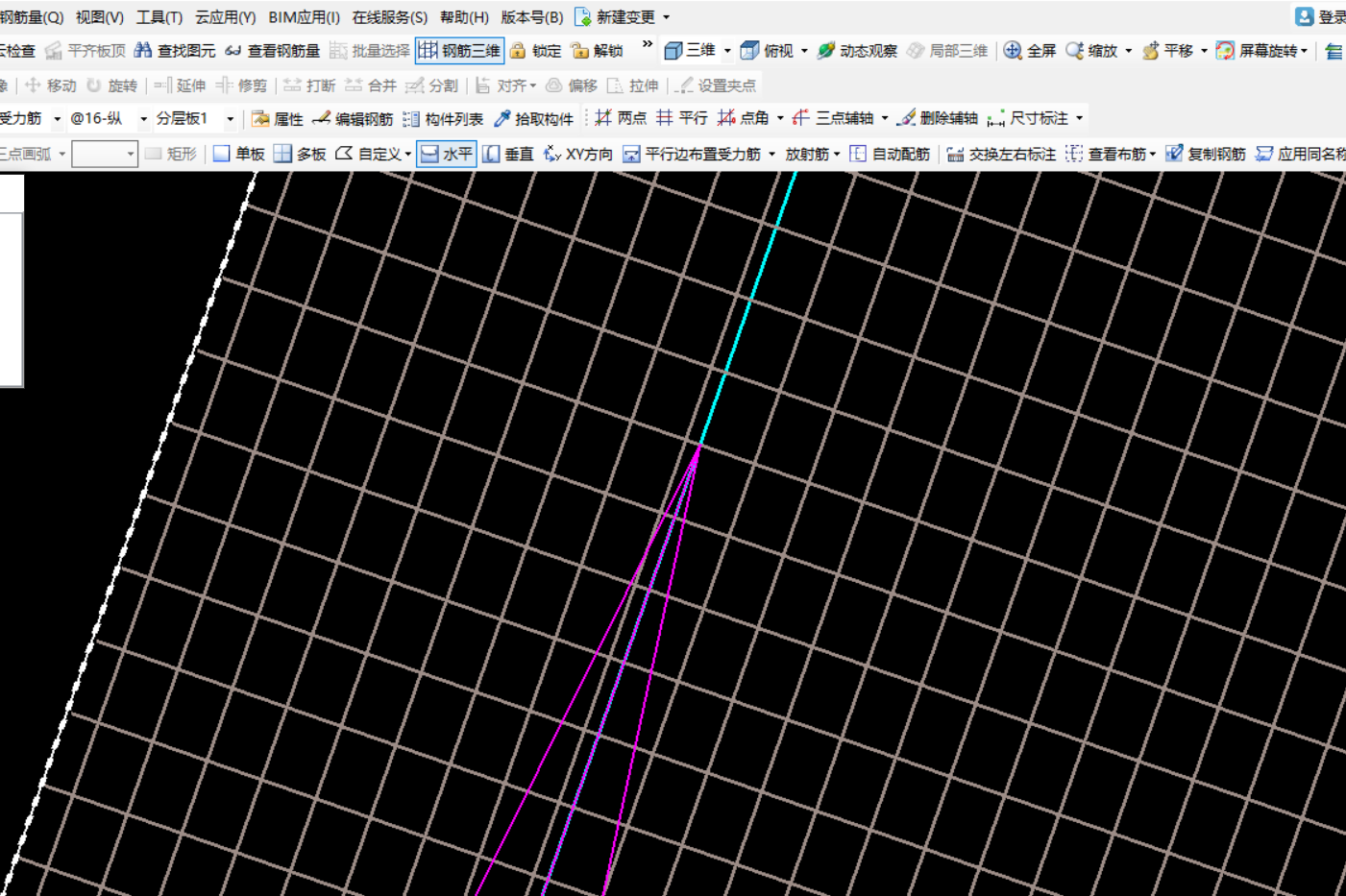
Task: Expand the 三维 dropdown arrow
Action: [x=727, y=51]
